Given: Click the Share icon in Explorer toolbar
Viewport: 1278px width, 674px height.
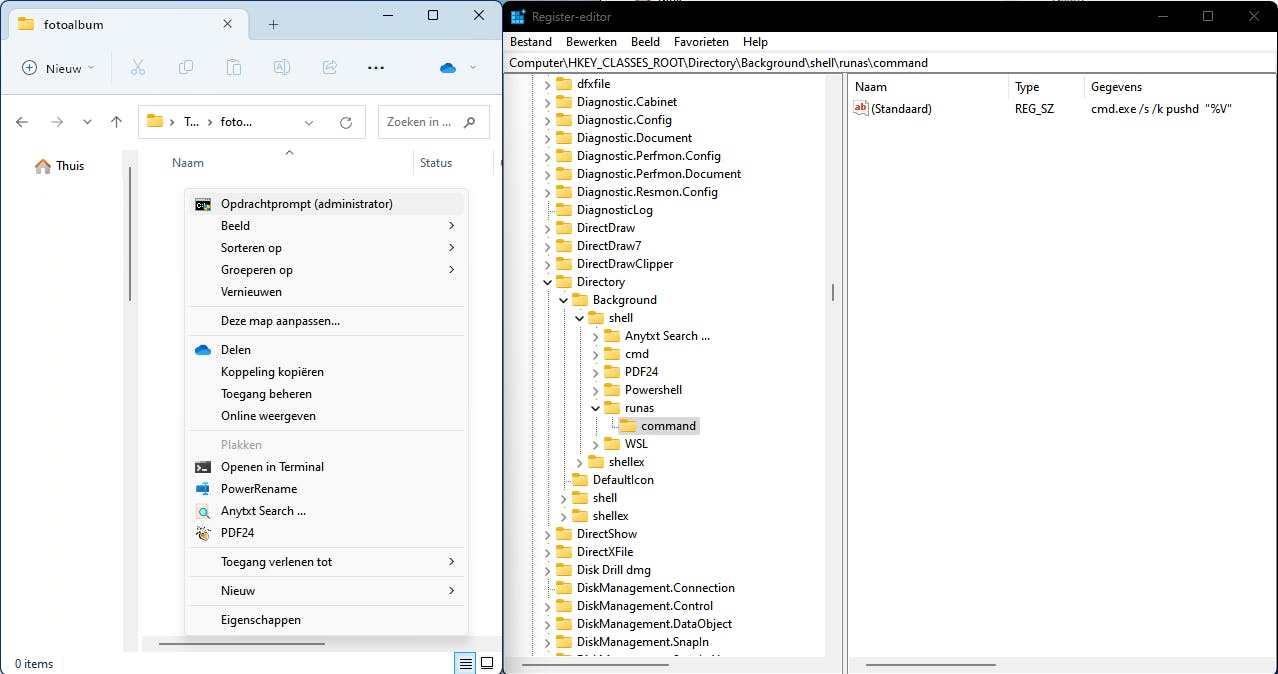Looking at the screenshot, I should 330,68.
